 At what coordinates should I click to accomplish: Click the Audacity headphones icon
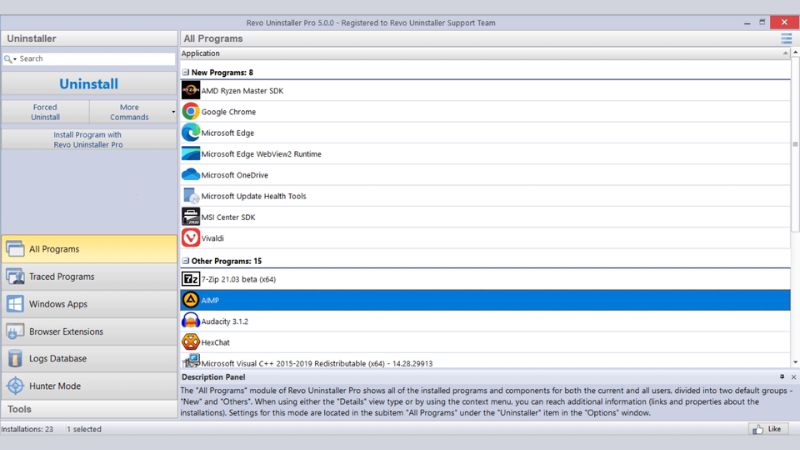[x=191, y=321]
